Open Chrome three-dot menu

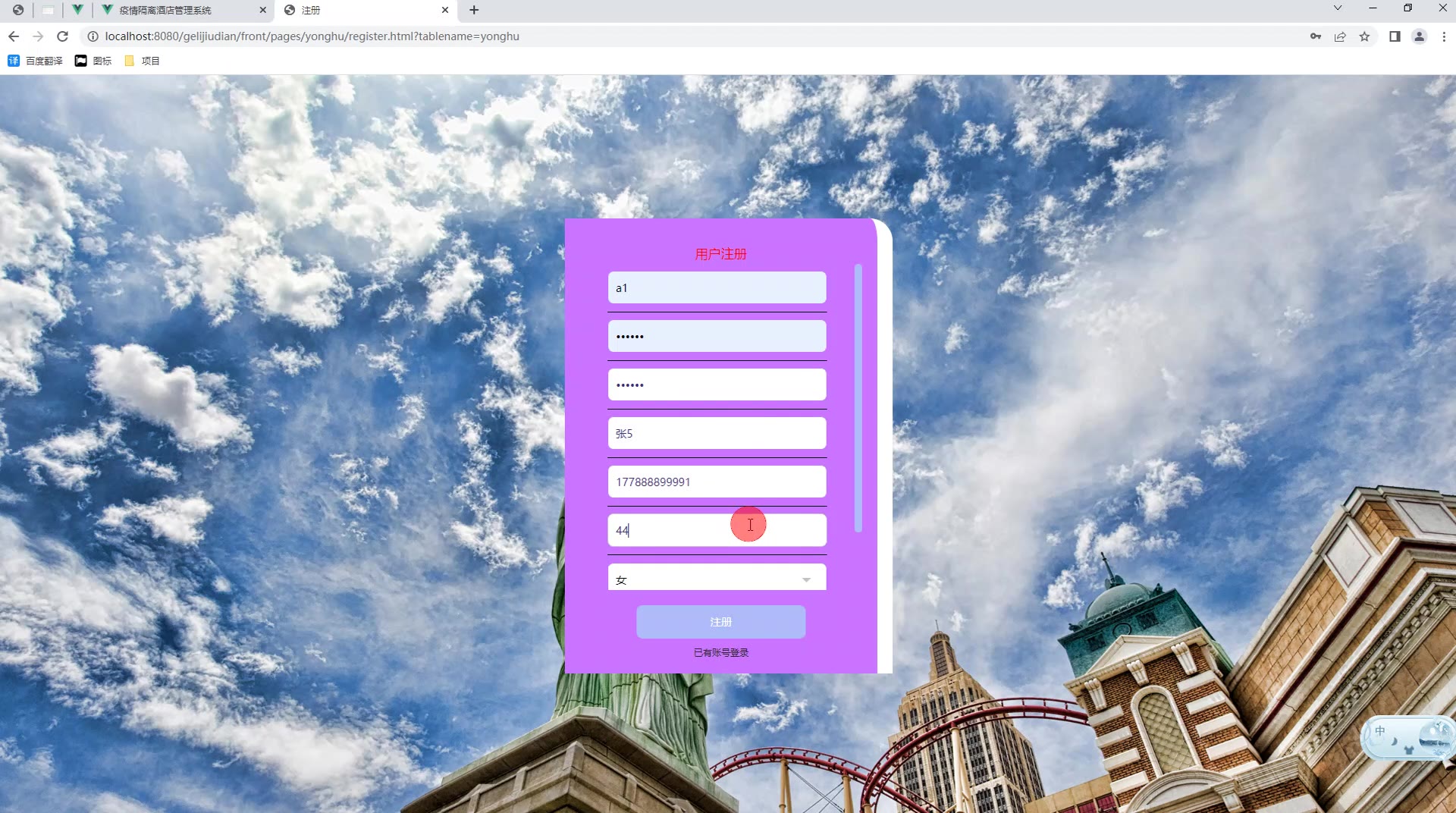point(1444,36)
